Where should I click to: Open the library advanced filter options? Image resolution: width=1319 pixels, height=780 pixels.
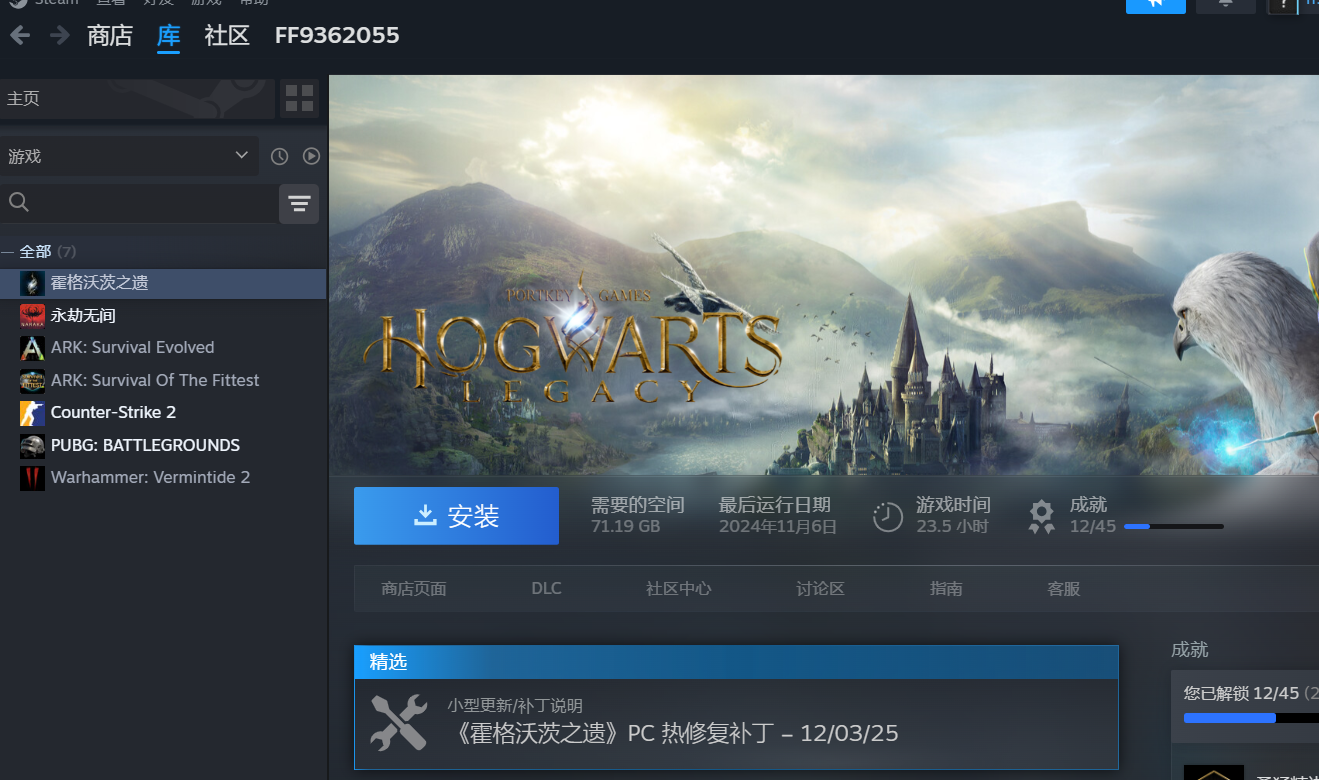click(x=299, y=204)
